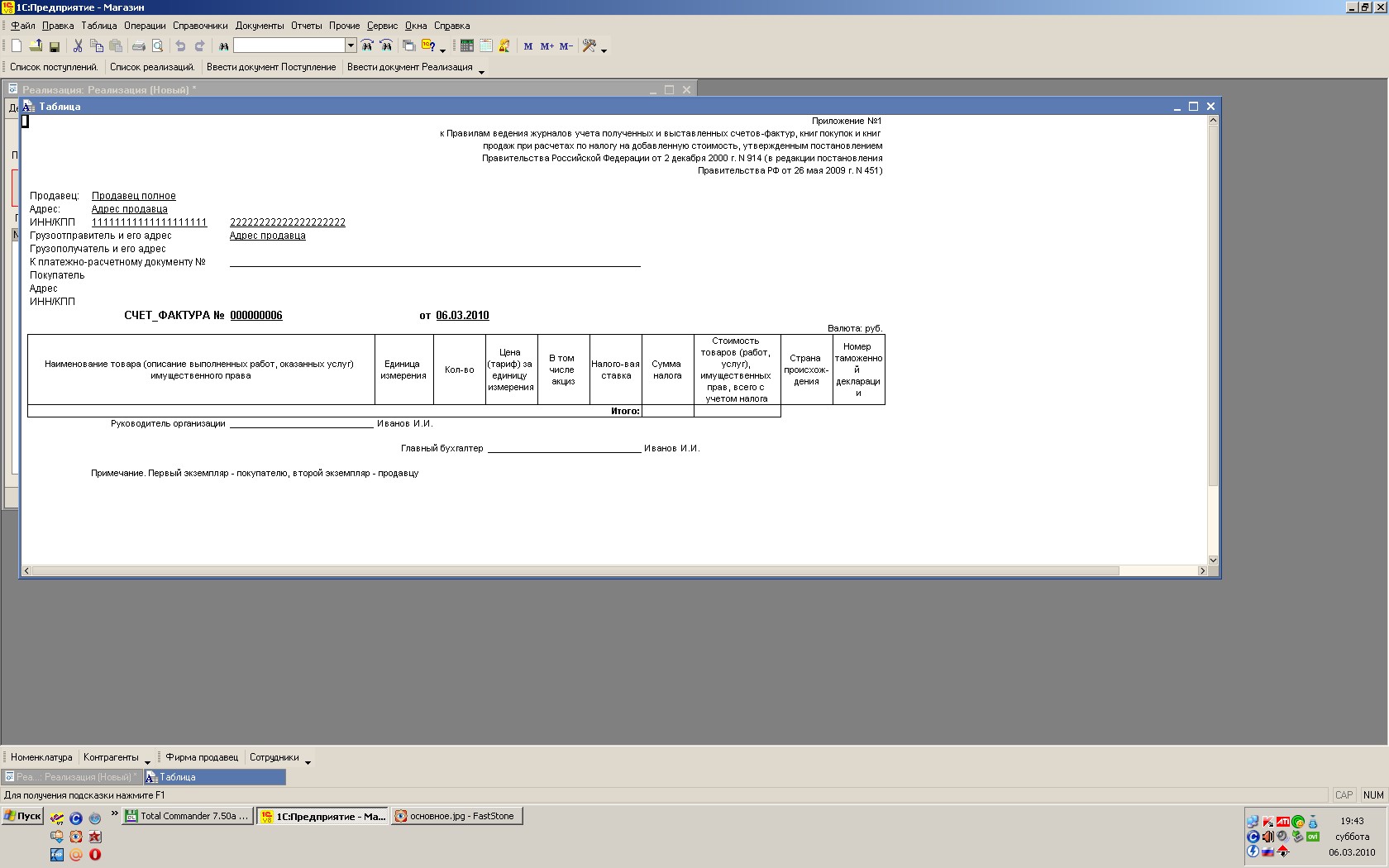
Task: Open Print preview magnifier icon
Action: 157,46
